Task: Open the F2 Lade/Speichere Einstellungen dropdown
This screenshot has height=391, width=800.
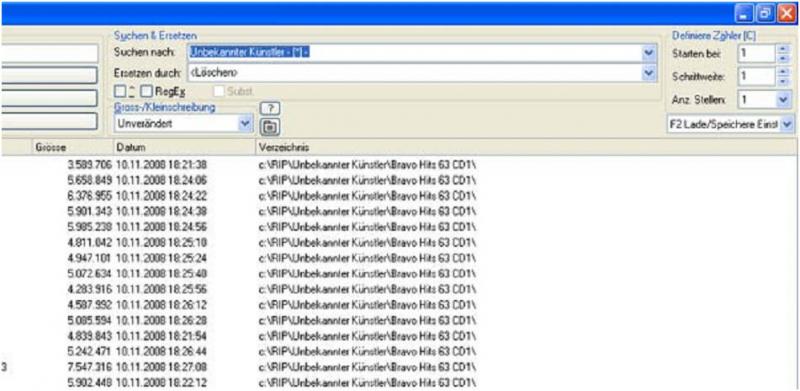Action: coord(787,124)
